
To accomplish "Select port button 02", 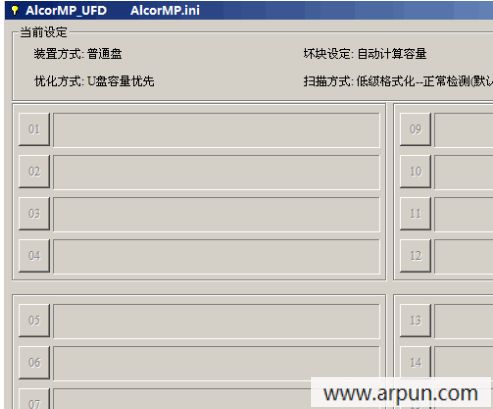I will pos(34,171).
